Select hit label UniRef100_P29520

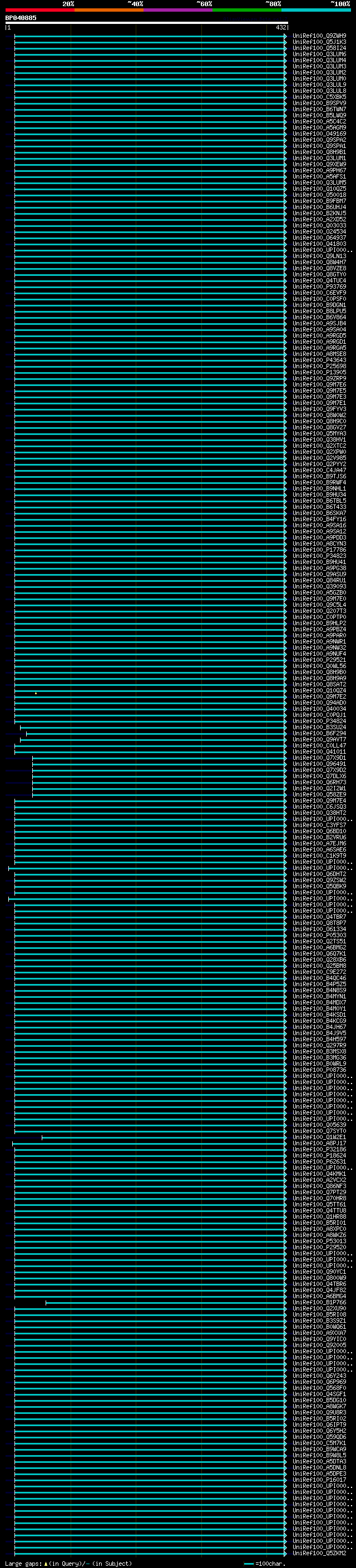coord(319,1247)
